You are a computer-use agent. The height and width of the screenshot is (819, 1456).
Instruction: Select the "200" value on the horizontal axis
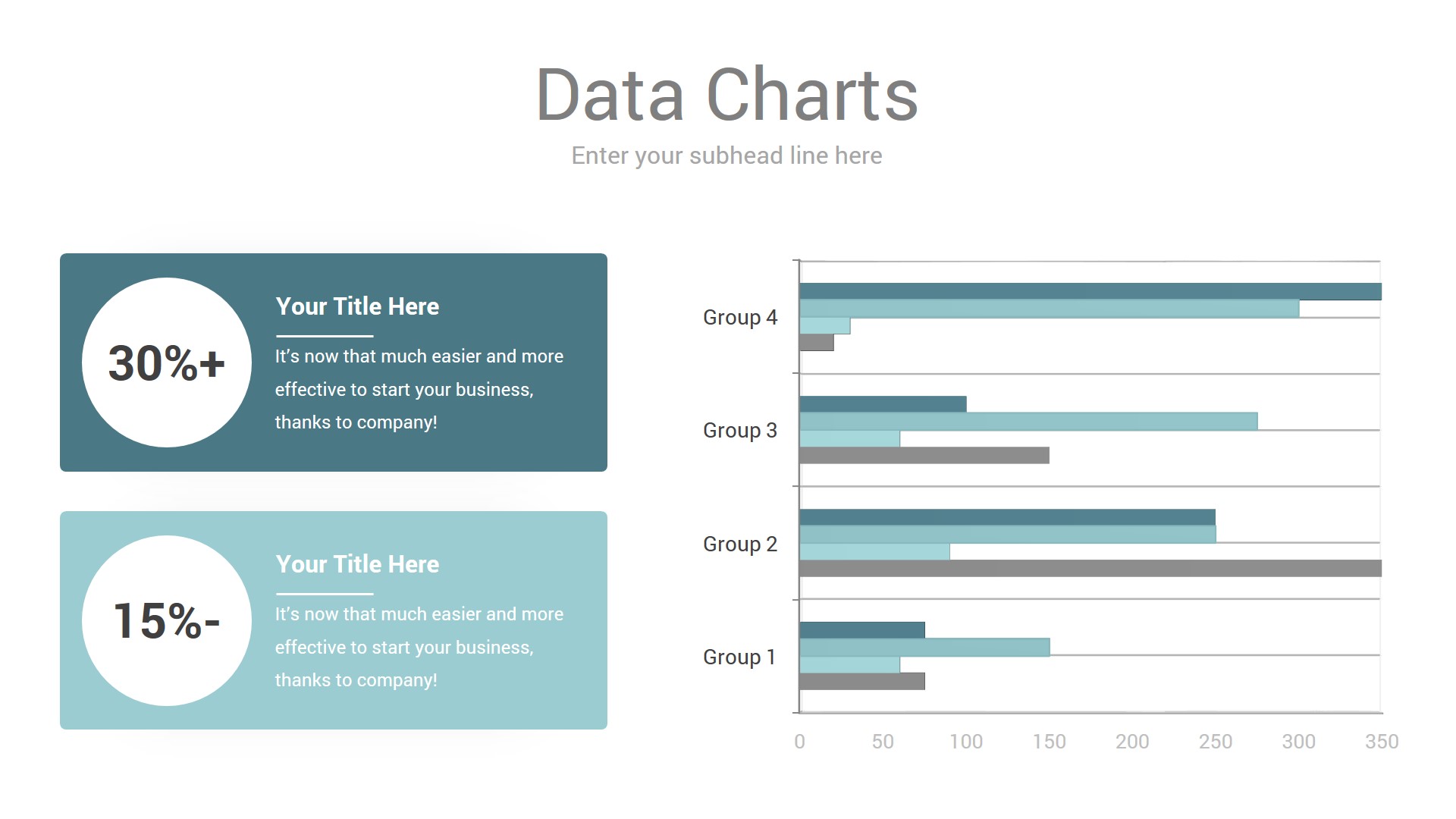click(x=1132, y=742)
